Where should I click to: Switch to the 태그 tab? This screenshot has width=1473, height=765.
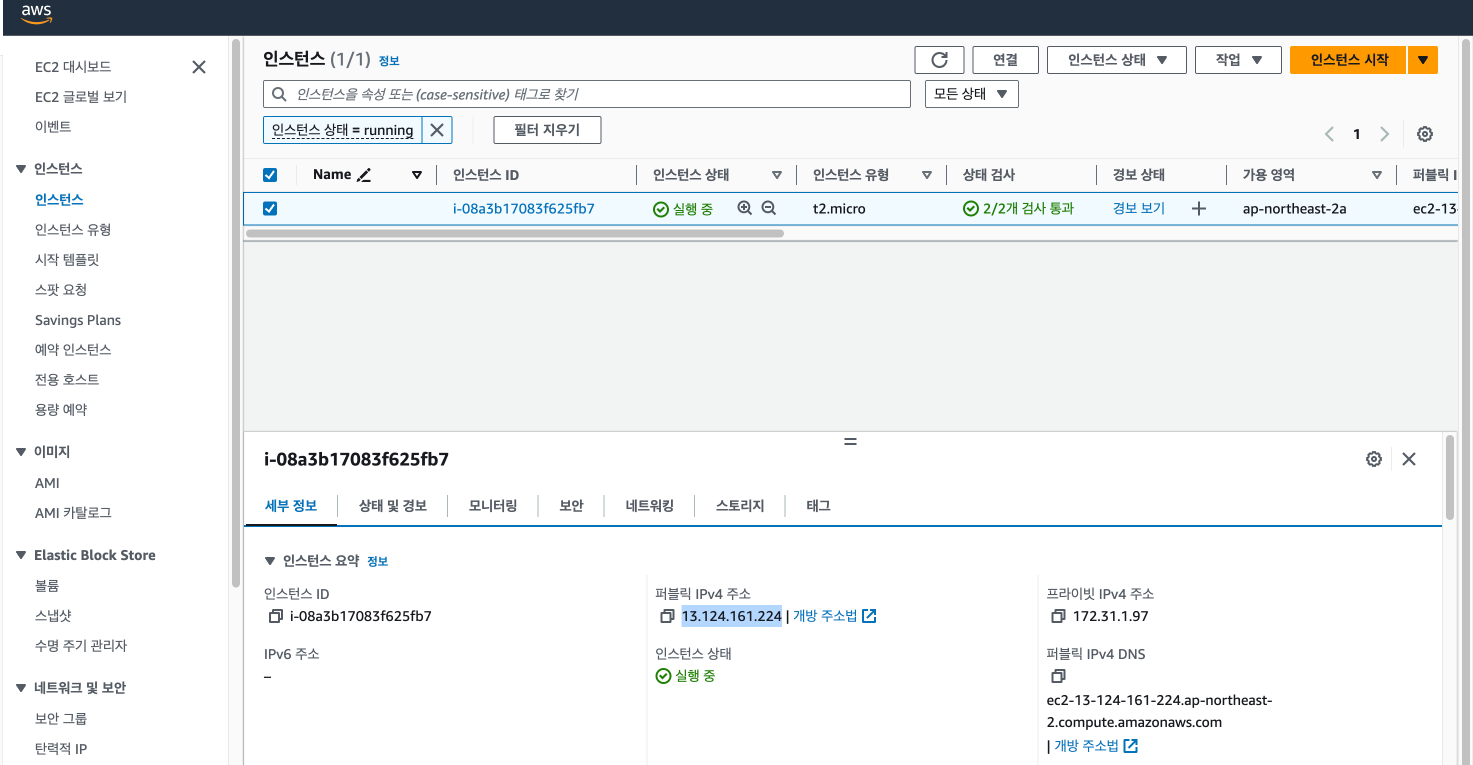tap(818, 506)
